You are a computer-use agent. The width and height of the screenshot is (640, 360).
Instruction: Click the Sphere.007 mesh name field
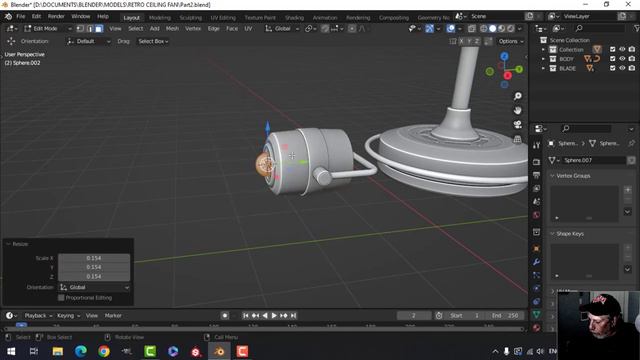pos(593,160)
